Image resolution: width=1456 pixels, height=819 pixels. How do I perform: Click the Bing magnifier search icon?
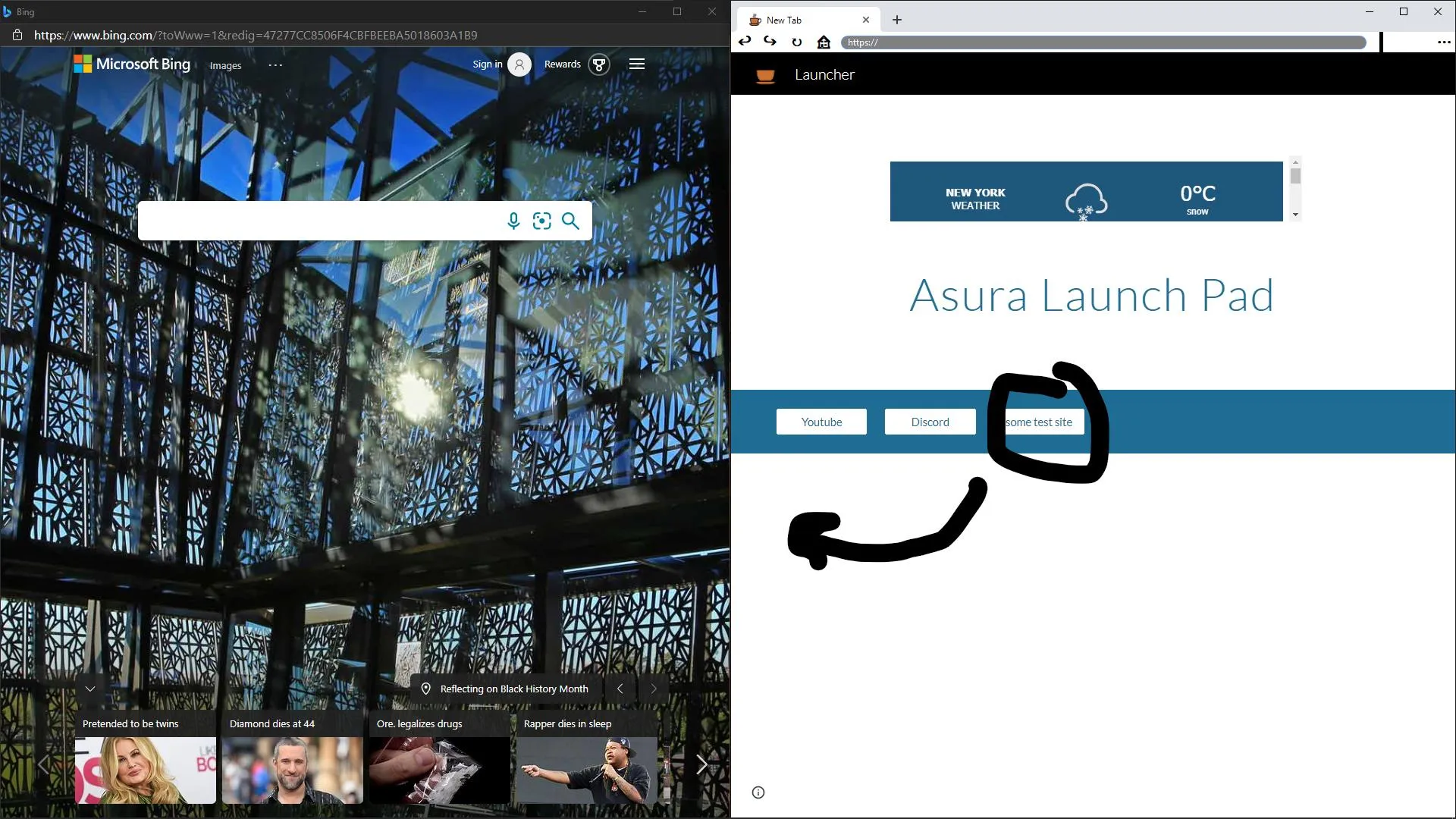[570, 221]
